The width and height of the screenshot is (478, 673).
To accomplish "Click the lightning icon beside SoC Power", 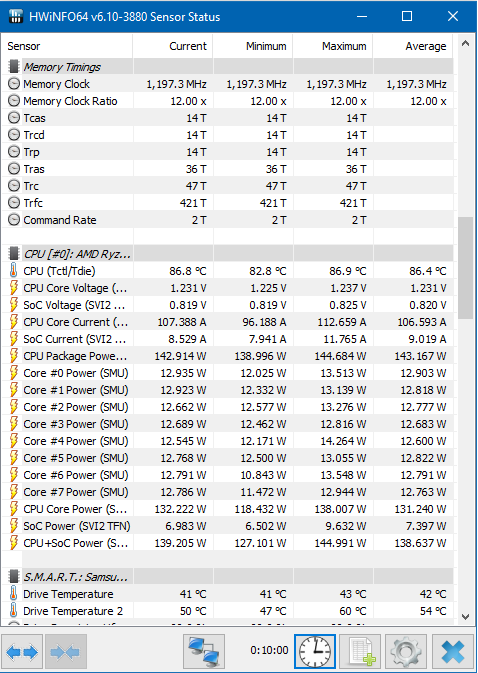I will [14, 526].
